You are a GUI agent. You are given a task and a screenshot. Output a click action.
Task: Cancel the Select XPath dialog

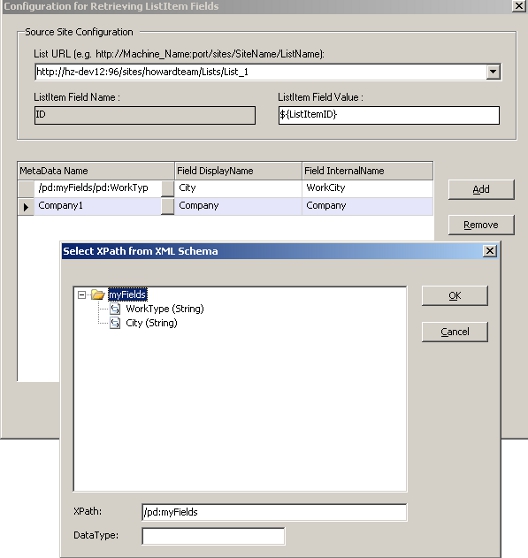[x=455, y=332]
